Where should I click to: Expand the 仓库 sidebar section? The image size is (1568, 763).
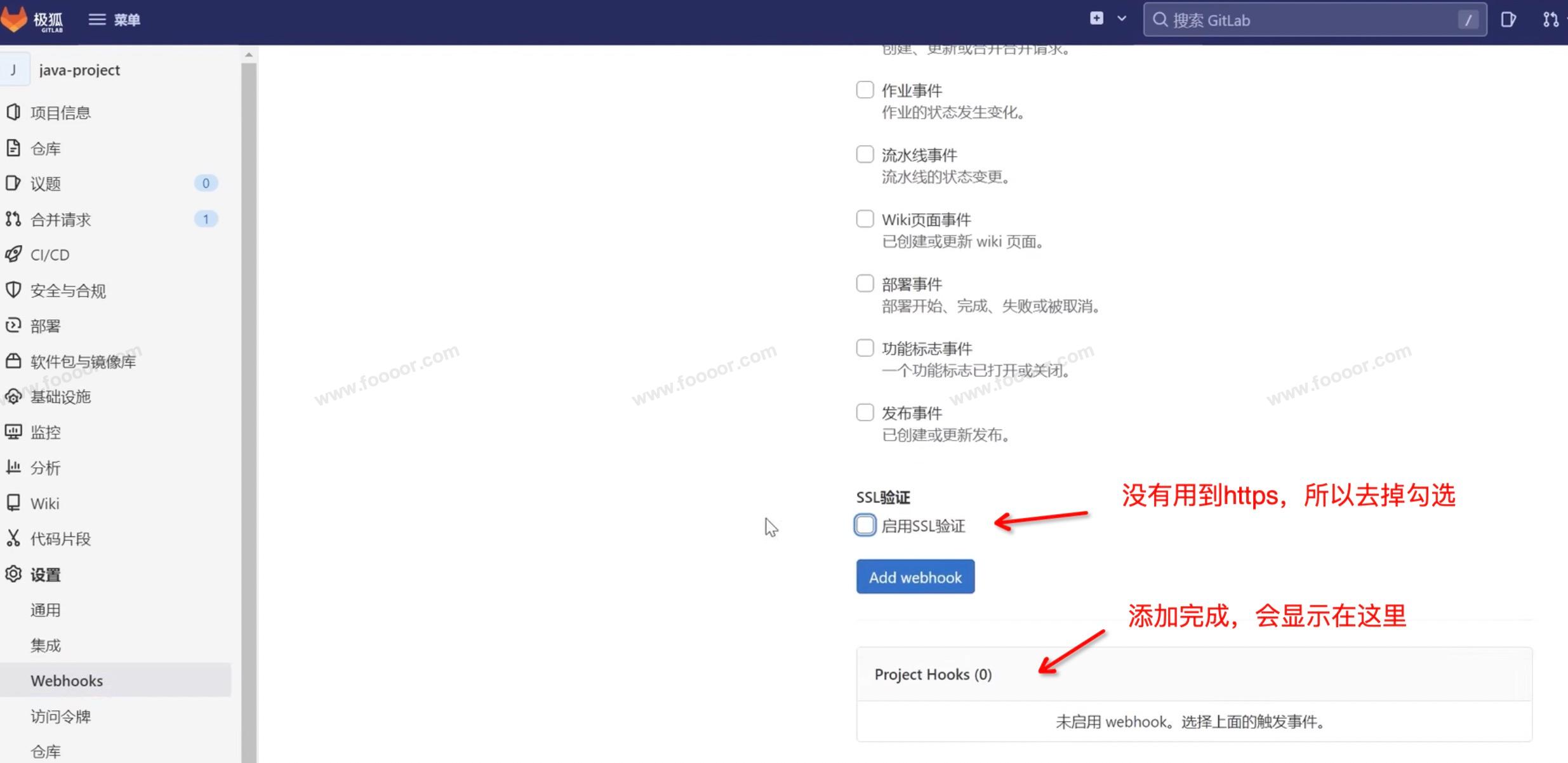coord(45,149)
